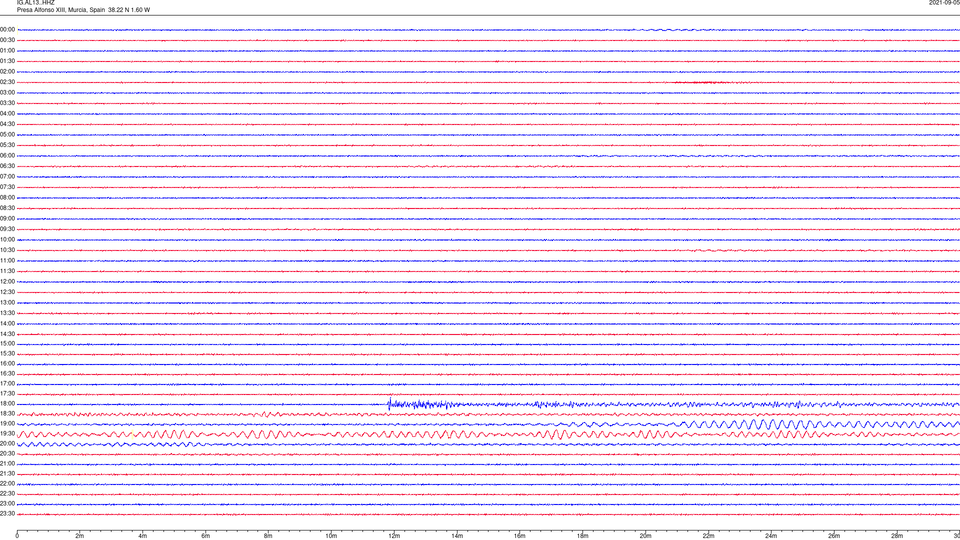Select the '23:00' time label
The image size is (960, 540).
[7, 504]
